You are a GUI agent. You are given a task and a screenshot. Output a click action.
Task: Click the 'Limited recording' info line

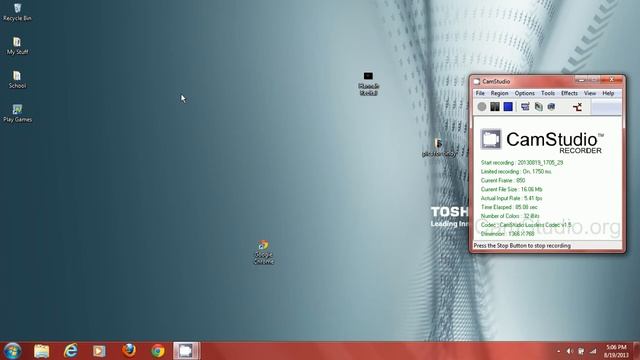click(516, 171)
